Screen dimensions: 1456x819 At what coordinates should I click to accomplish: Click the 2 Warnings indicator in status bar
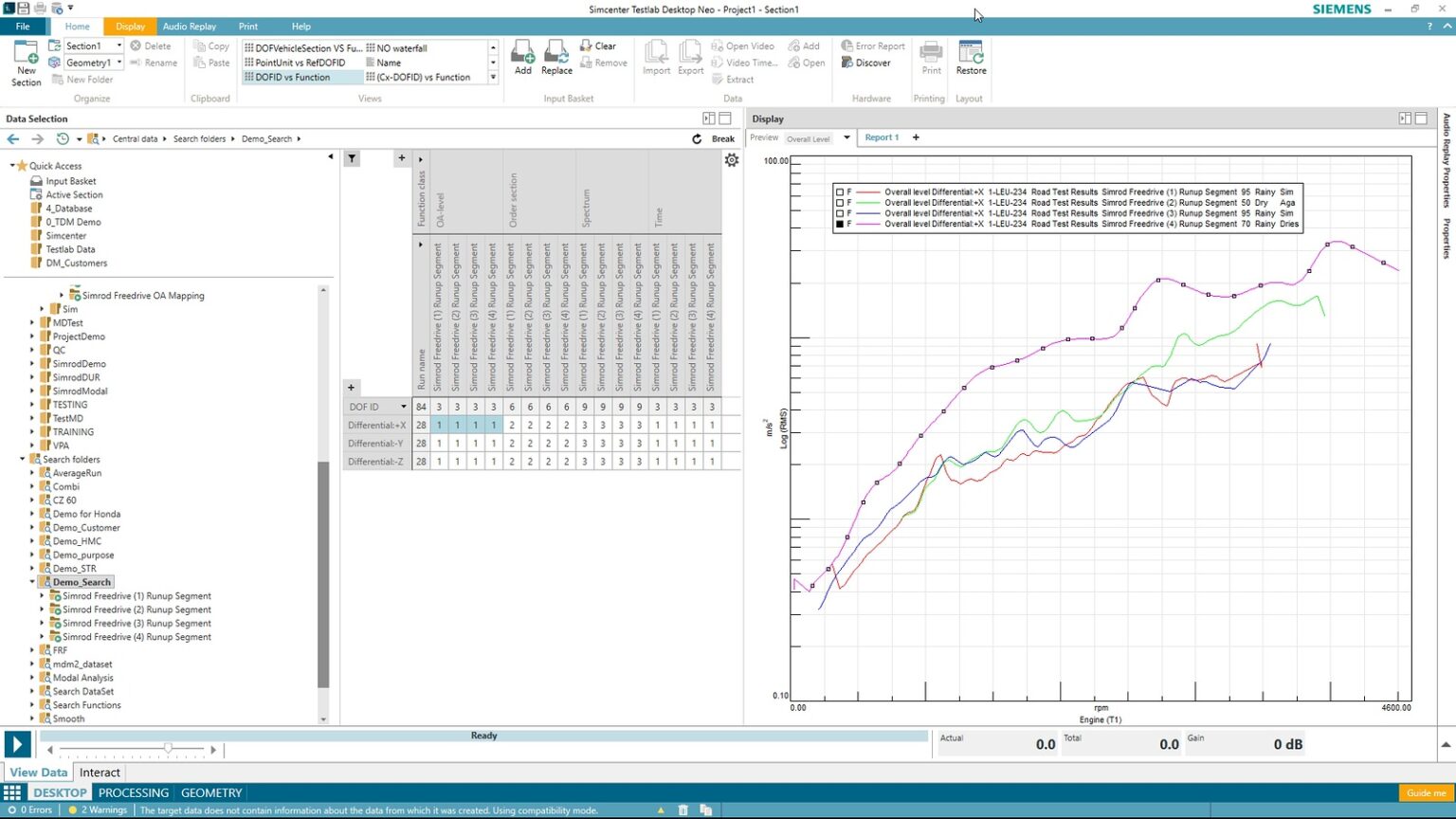click(98, 810)
